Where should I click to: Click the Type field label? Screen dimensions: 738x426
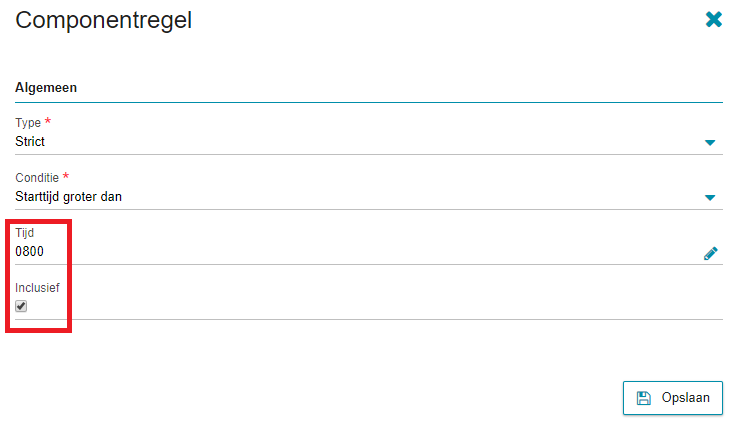[28, 123]
